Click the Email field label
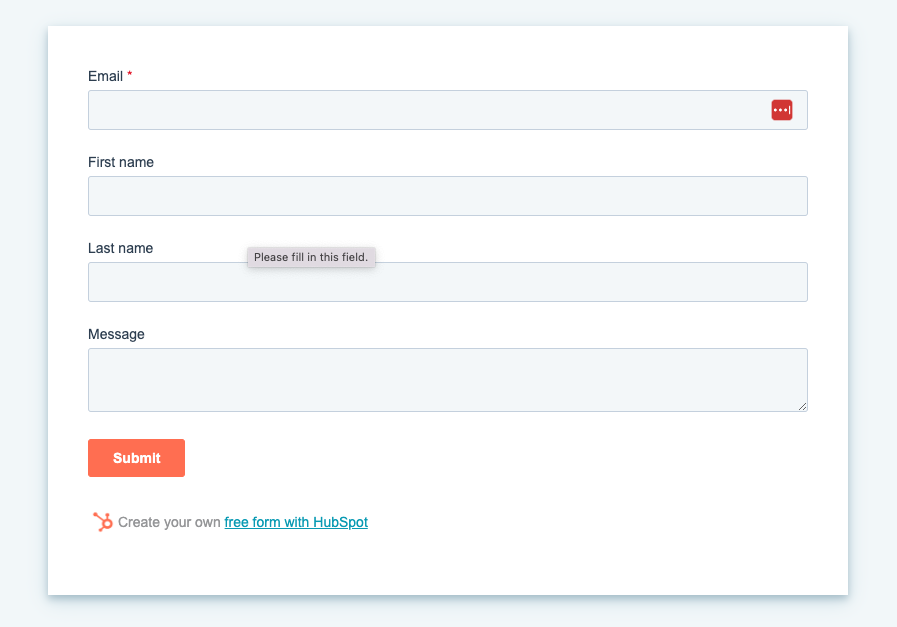This screenshot has width=897, height=627. pyautogui.click(x=105, y=76)
